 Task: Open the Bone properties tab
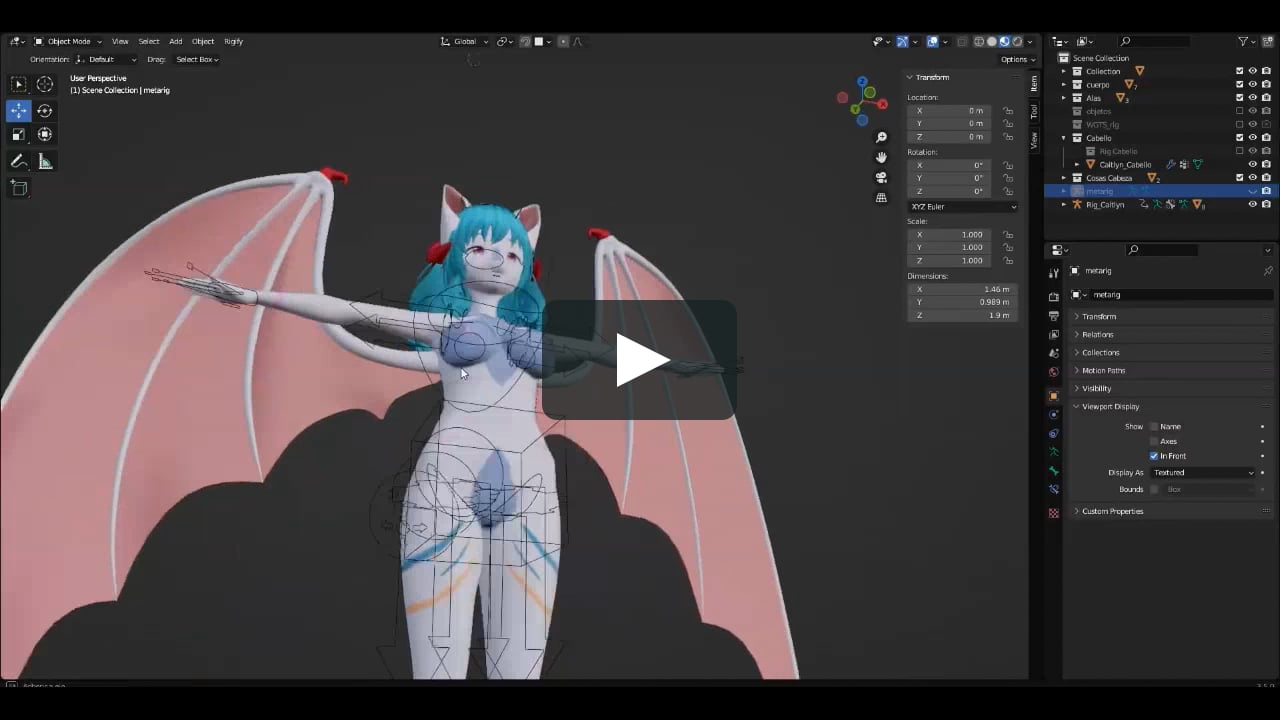click(x=1053, y=470)
